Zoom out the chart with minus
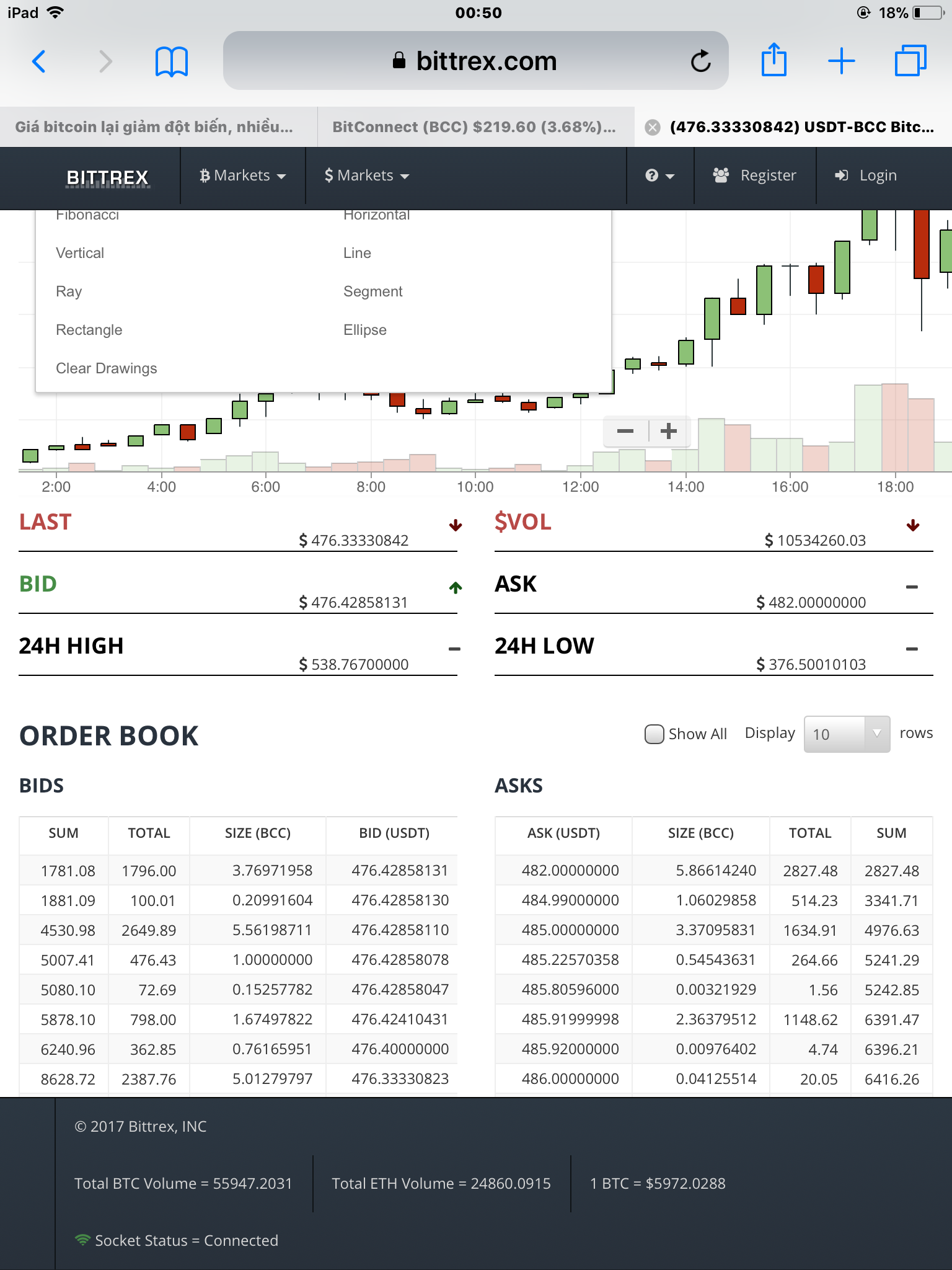Image resolution: width=952 pixels, height=1270 pixels. click(625, 431)
